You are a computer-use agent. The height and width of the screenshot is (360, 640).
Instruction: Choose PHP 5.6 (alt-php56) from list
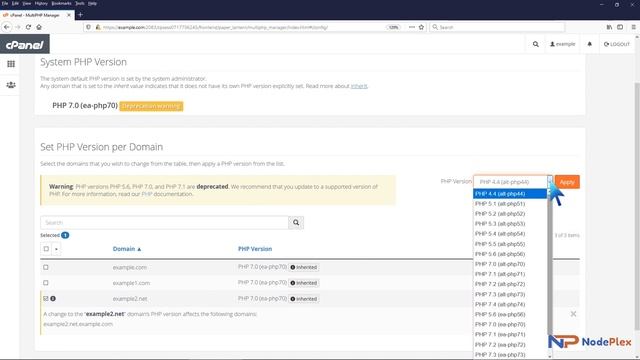[x=510, y=254]
